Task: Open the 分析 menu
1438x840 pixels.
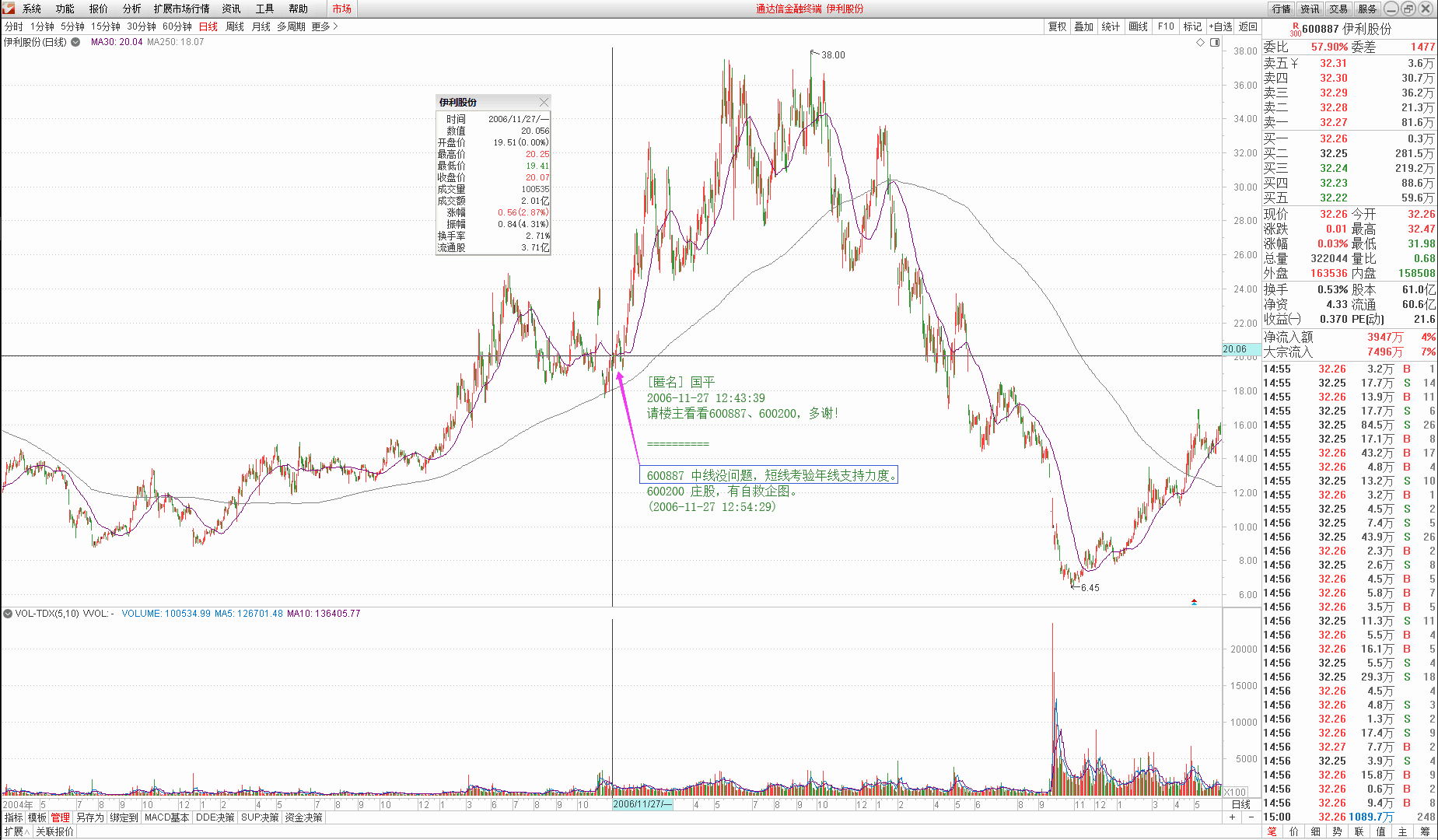Action: [x=131, y=9]
